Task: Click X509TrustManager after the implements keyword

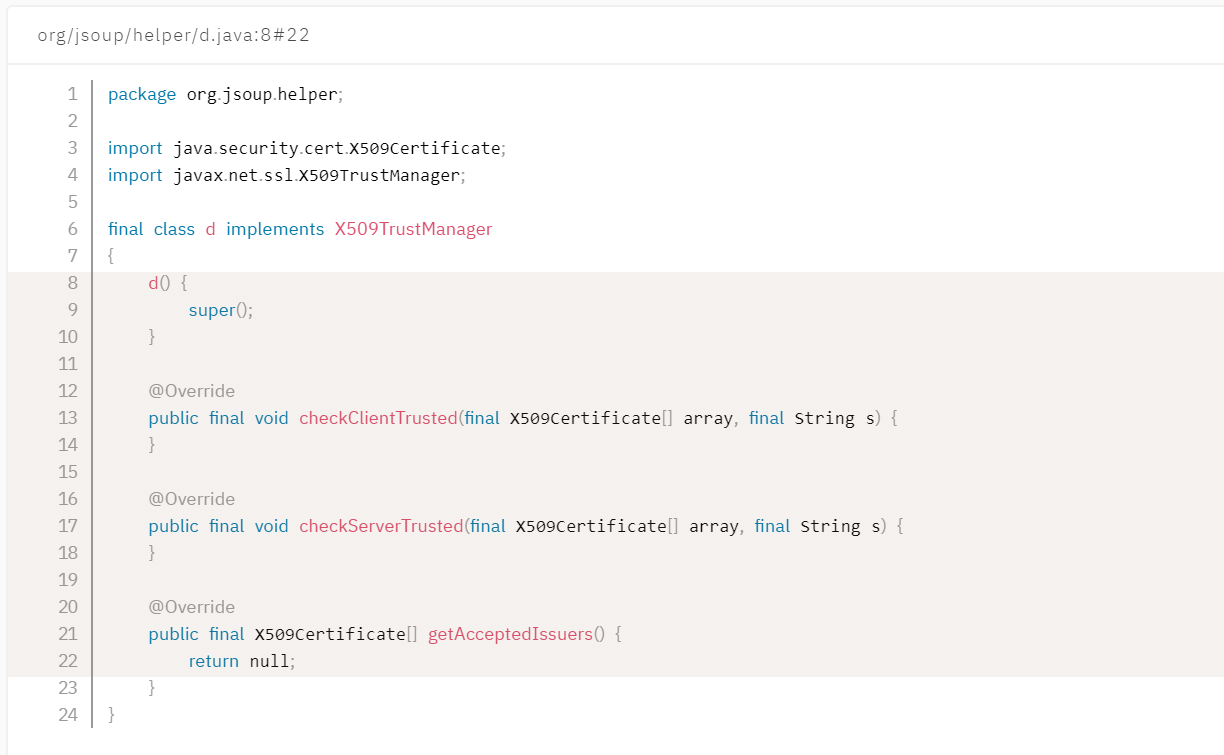Action: 413,229
